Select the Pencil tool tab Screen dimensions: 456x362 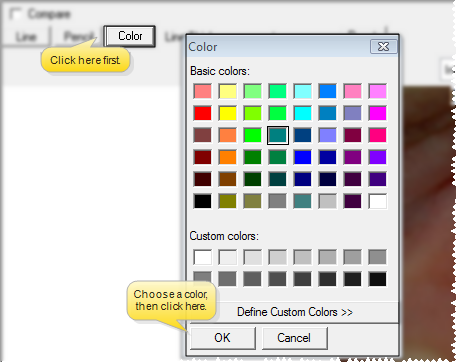(x=79, y=37)
